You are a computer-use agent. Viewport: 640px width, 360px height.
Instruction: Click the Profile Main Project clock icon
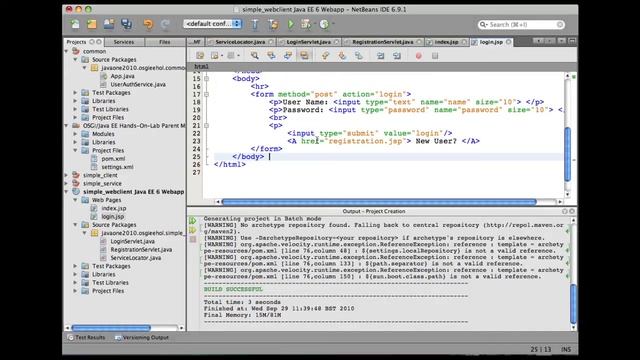point(324,24)
